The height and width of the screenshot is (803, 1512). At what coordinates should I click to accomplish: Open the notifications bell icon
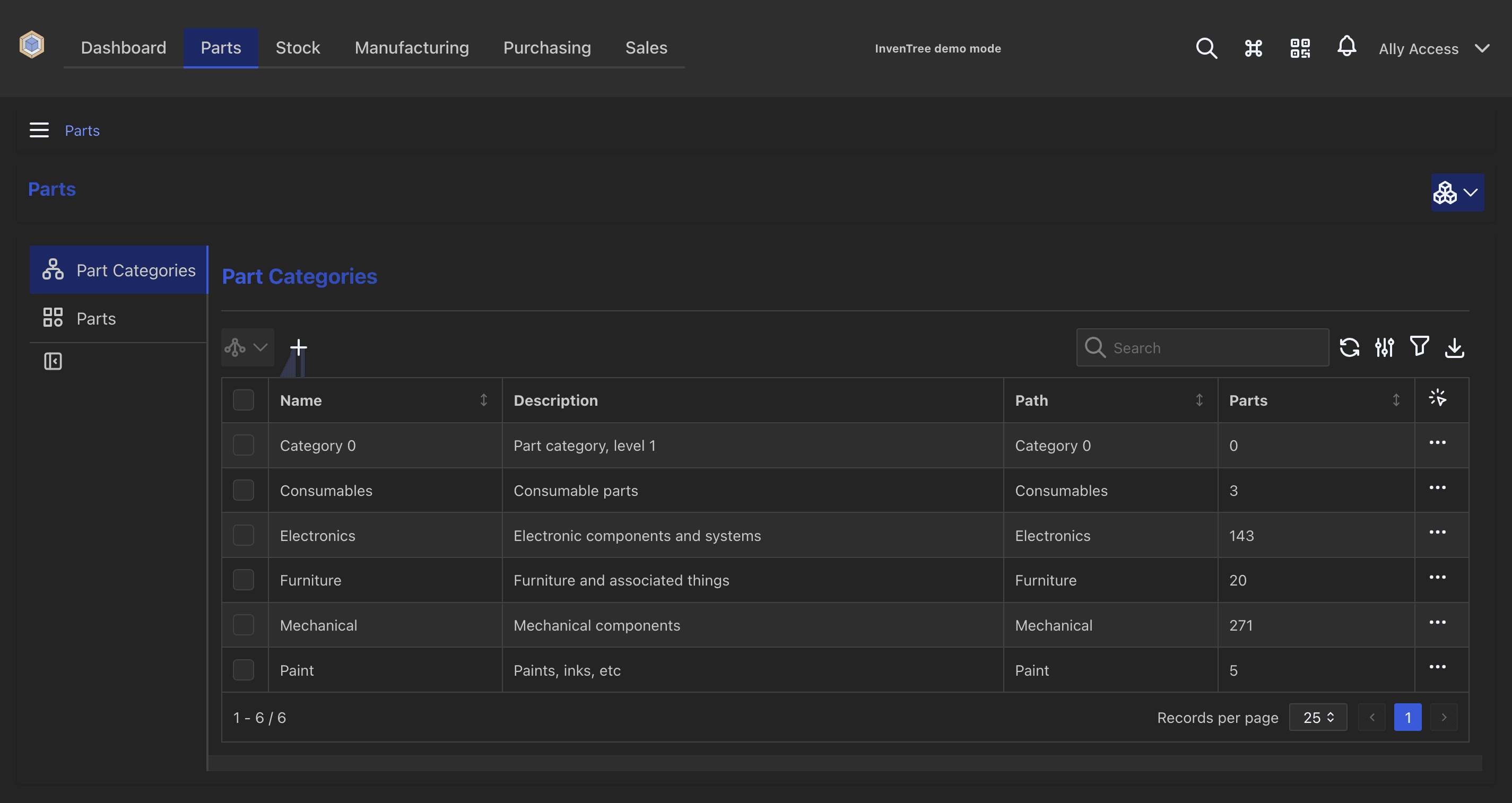[1346, 46]
